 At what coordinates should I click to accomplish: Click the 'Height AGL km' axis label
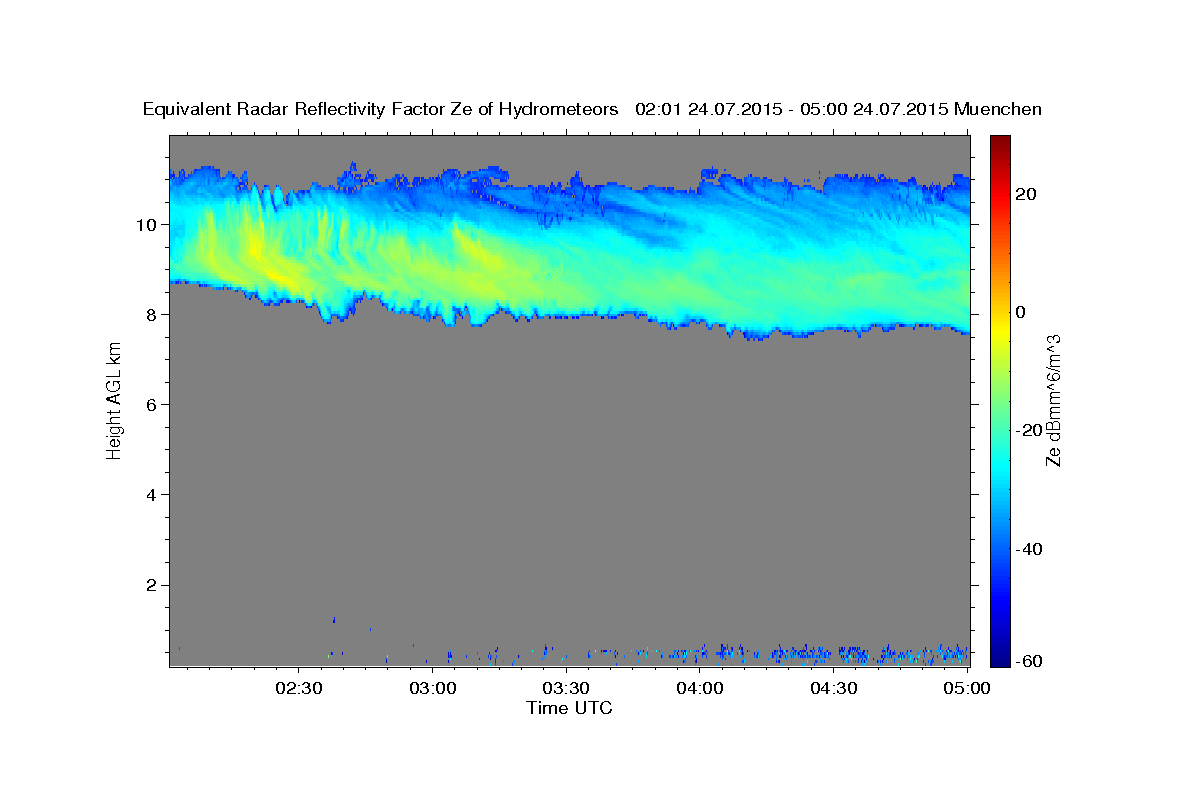click(x=115, y=400)
